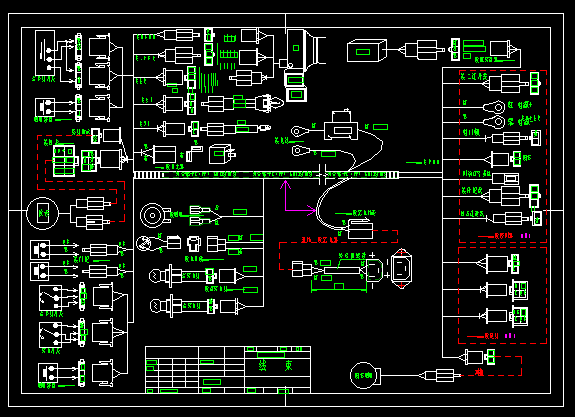Select the upper ring terminal near center relay
The width and height of the screenshot is (575, 417).
[300, 131]
